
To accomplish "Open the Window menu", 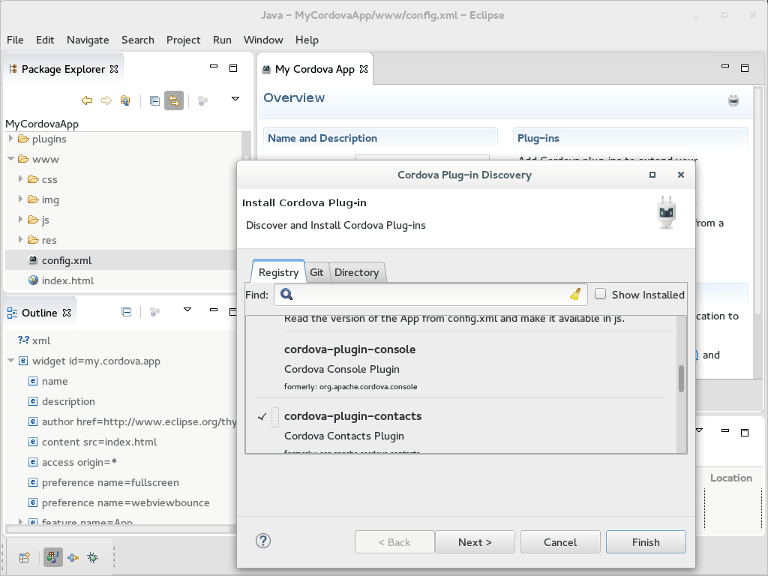I will (263, 40).
